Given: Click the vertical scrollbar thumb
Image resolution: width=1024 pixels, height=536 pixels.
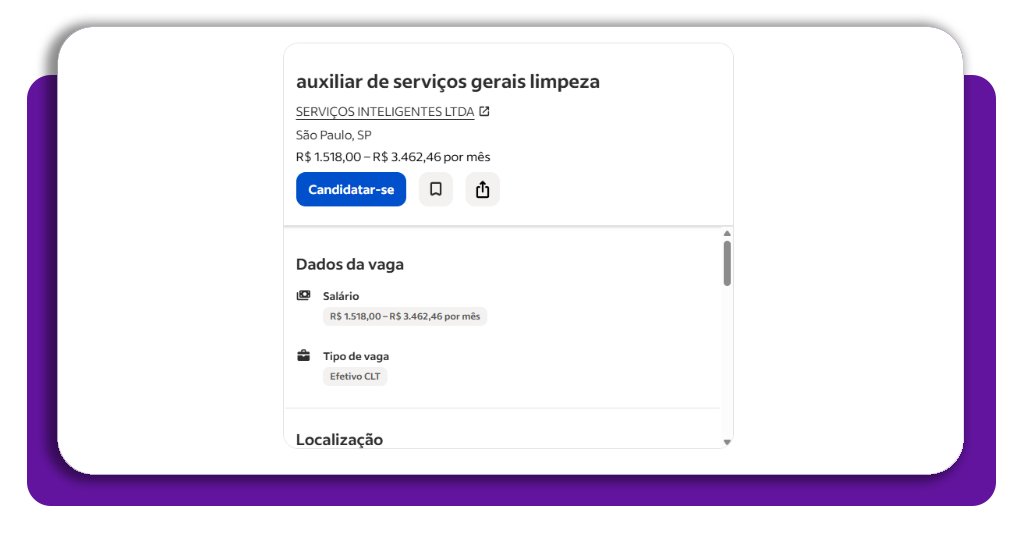Looking at the screenshot, I should coord(727,263).
